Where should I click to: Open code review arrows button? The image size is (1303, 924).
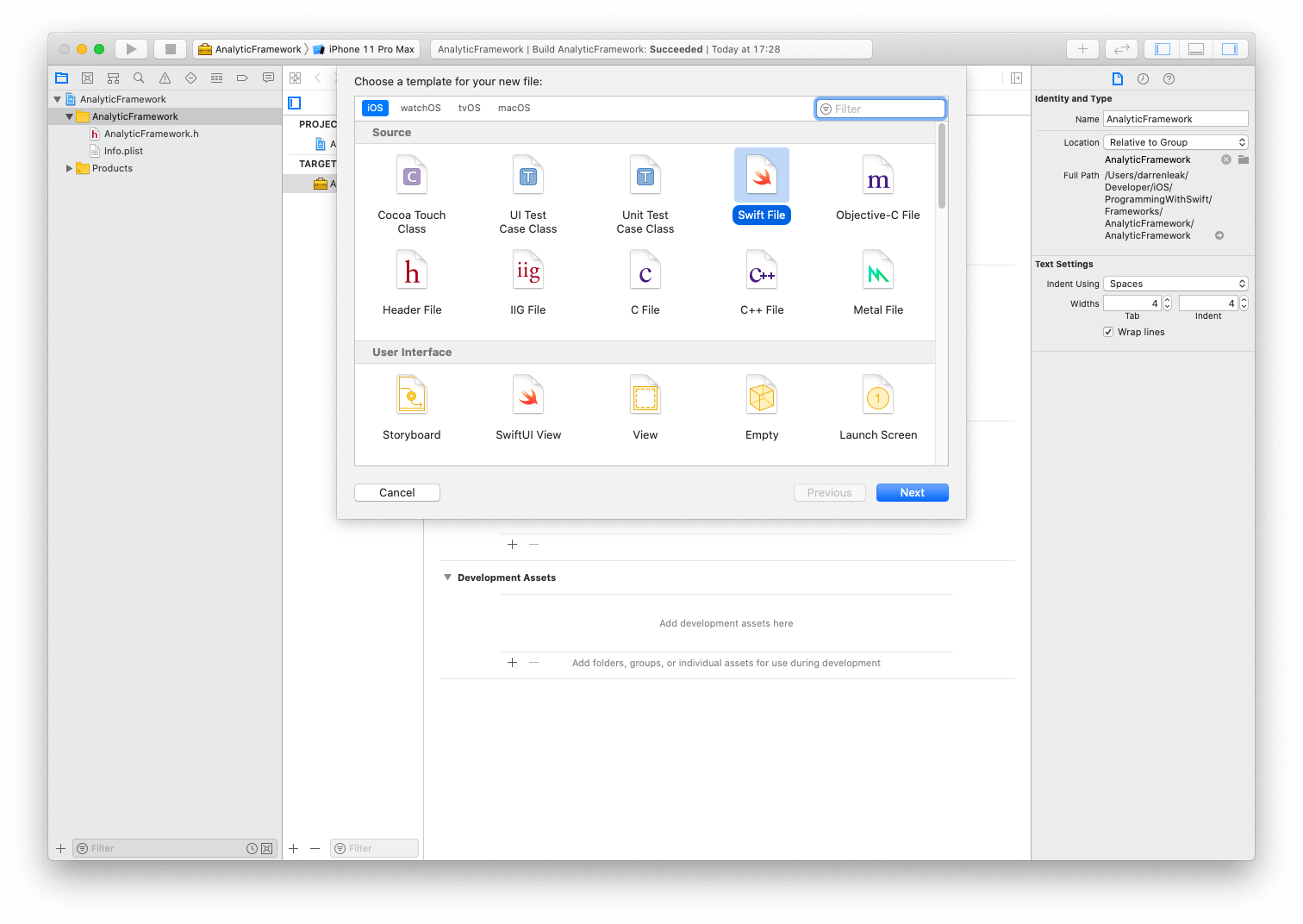click(x=1122, y=49)
